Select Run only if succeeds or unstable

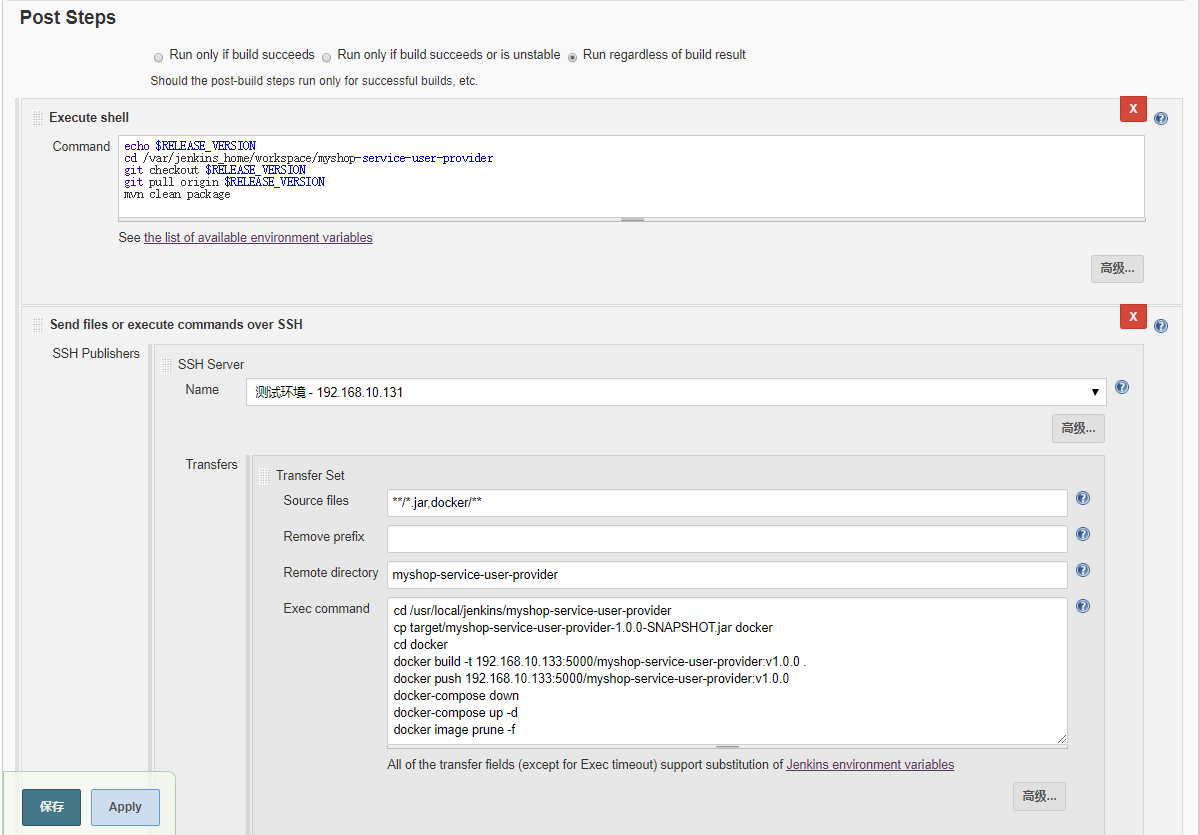(327, 57)
